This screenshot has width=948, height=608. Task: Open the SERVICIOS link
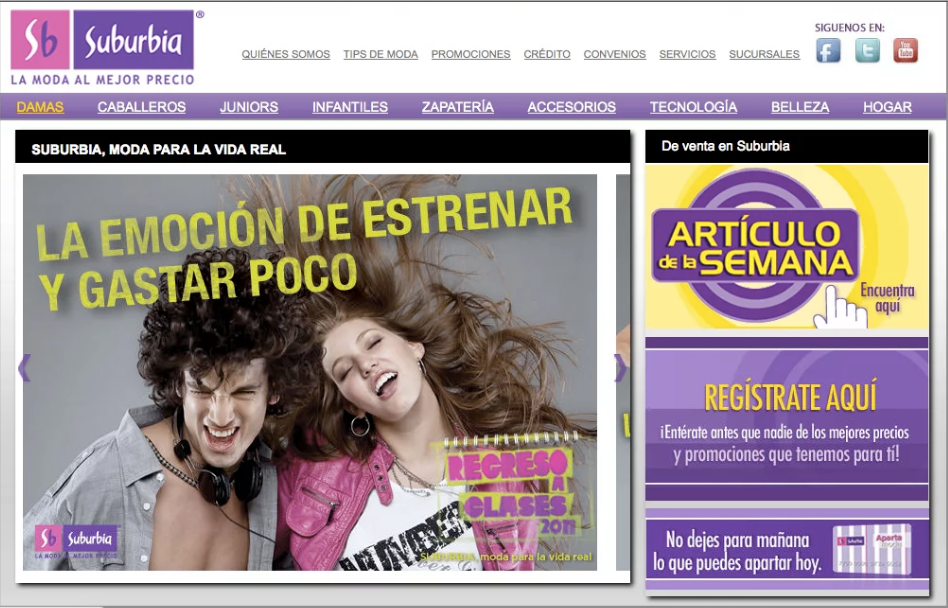(x=687, y=54)
